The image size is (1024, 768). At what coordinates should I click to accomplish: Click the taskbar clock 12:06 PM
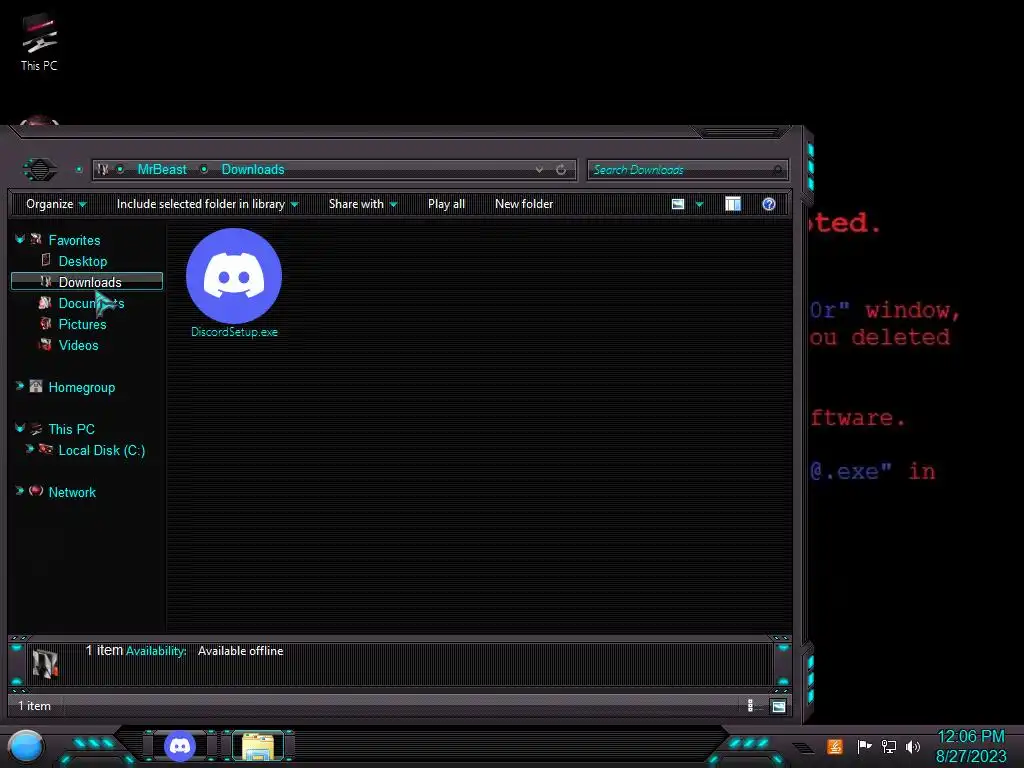point(970,737)
